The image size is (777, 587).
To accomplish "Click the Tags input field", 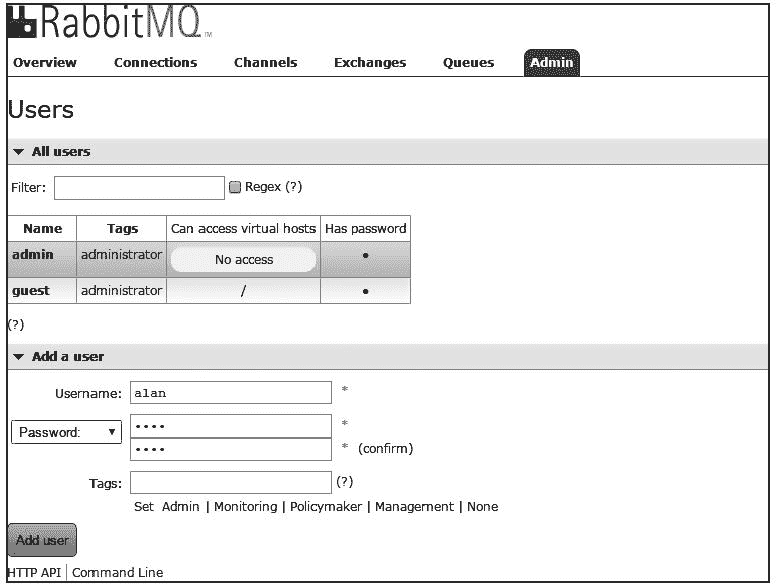I will (231, 483).
